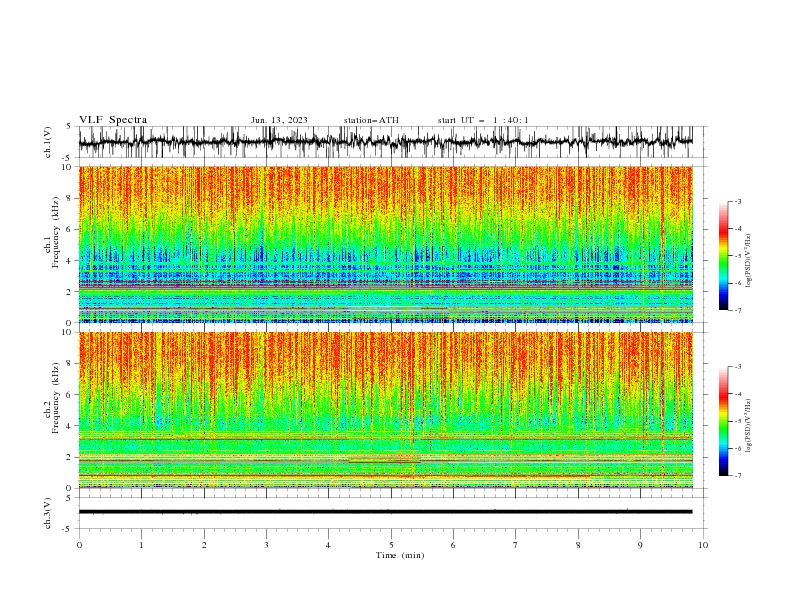Click the "2" kHz tick on ch.2 frequency axis

(70, 457)
